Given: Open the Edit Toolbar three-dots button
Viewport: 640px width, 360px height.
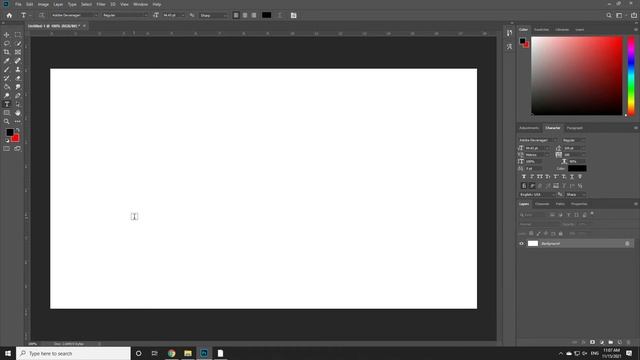Looking at the screenshot, I should [18, 121].
